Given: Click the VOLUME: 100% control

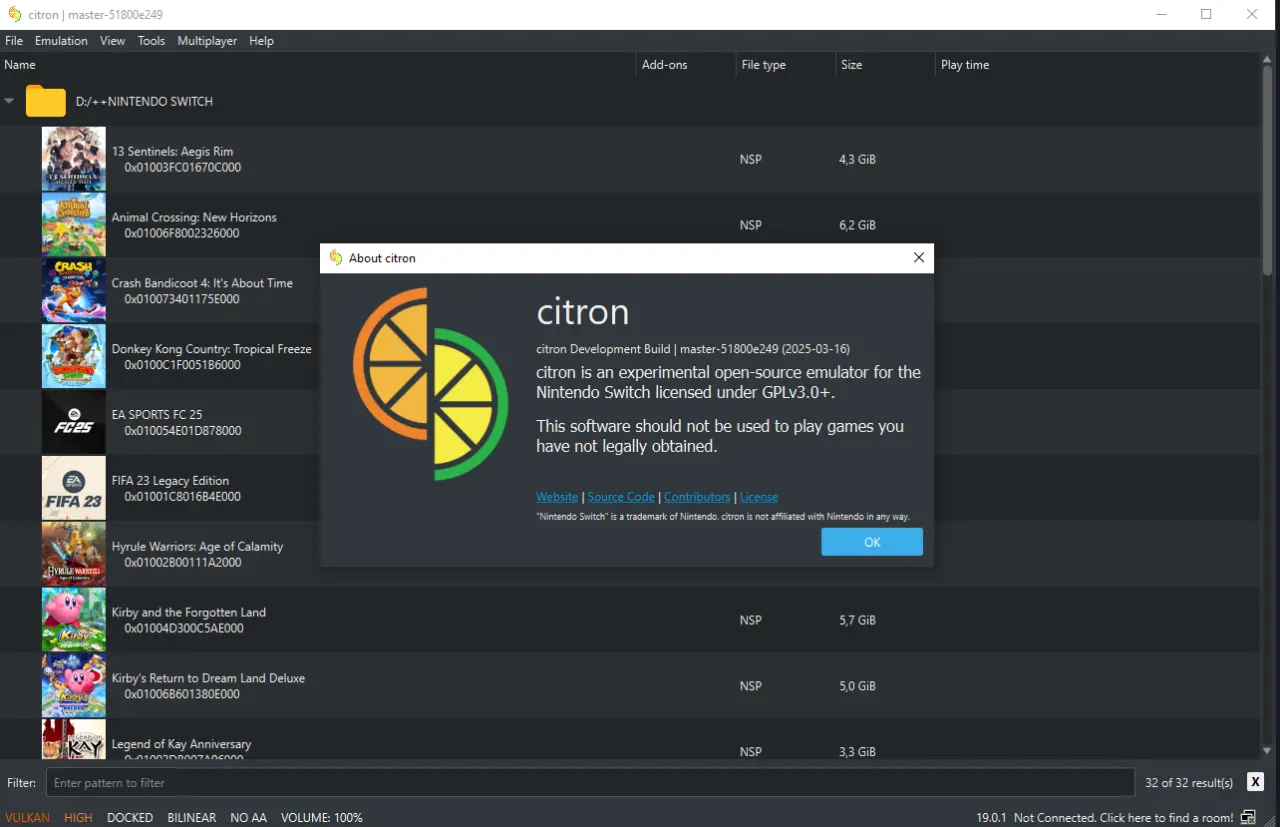Looking at the screenshot, I should pyautogui.click(x=322, y=817).
